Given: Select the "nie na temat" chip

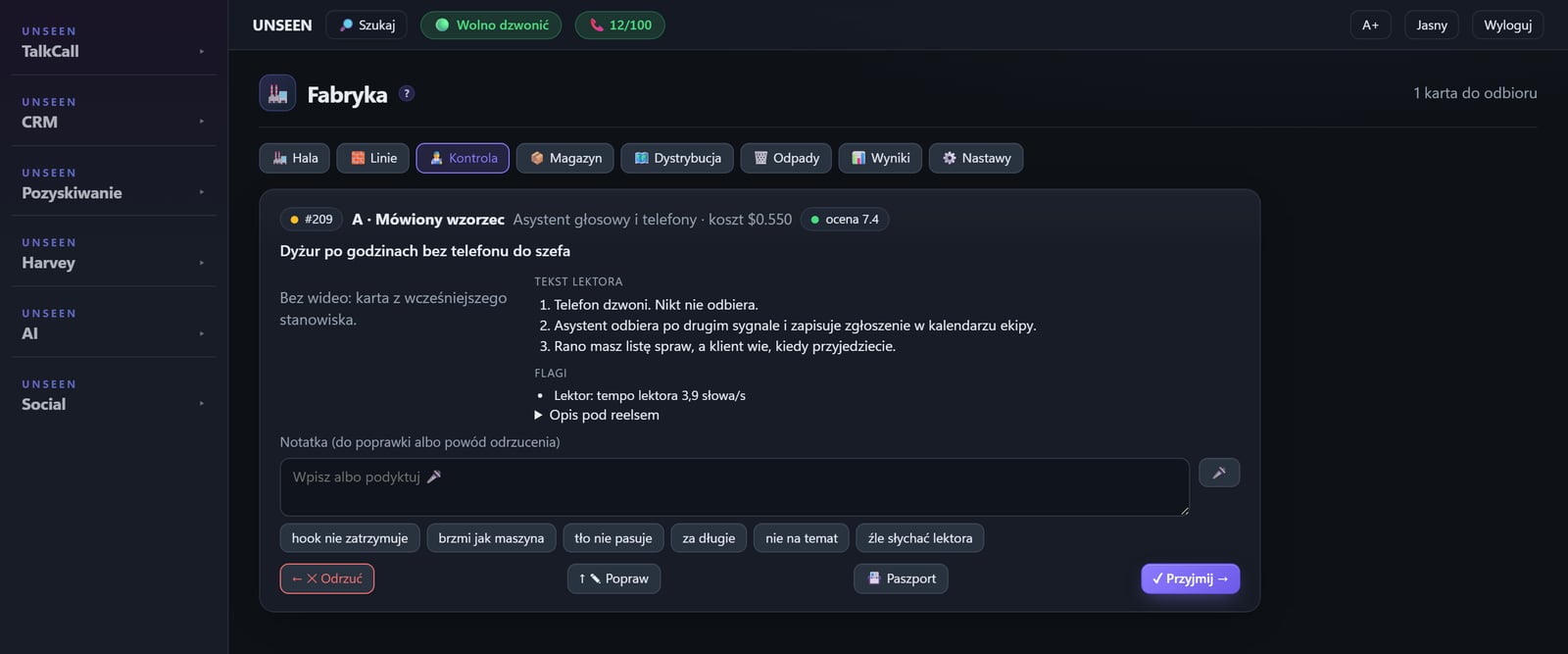Looking at the screenshot, I should 802,538.
